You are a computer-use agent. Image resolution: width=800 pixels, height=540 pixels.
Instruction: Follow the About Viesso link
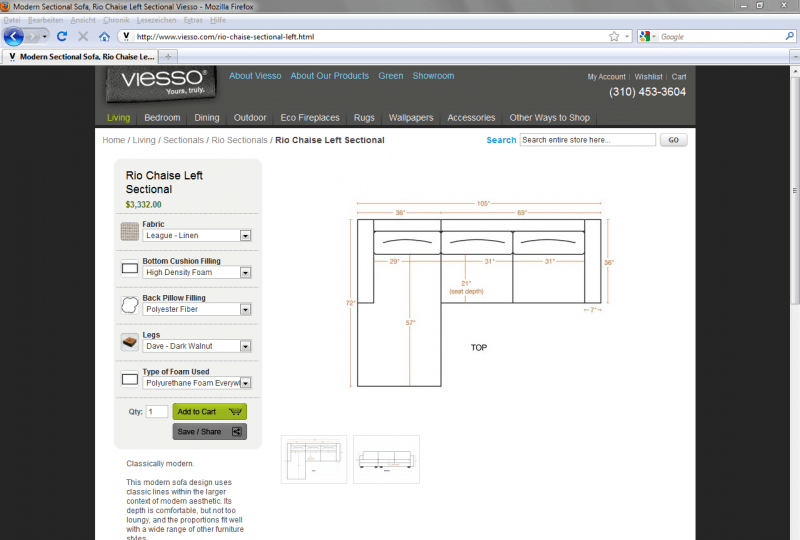pyautogui.click(x=255, y=76)
